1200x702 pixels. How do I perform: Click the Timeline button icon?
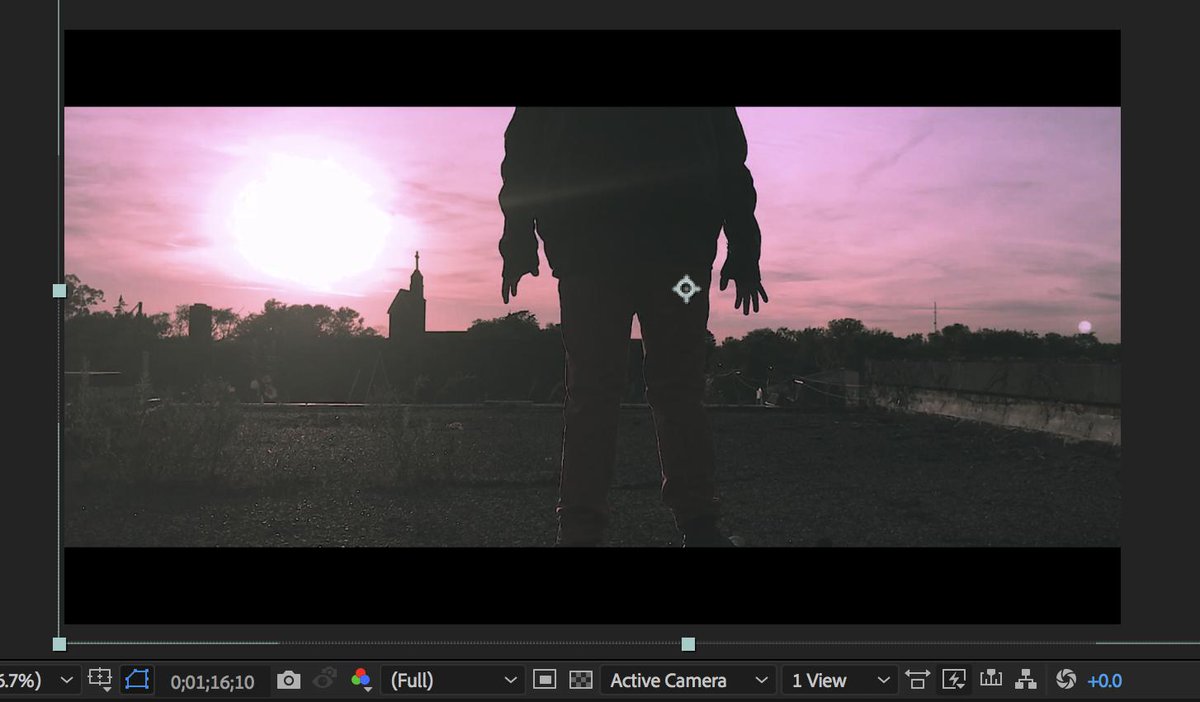pyautogui.click(x=991, y=679)
